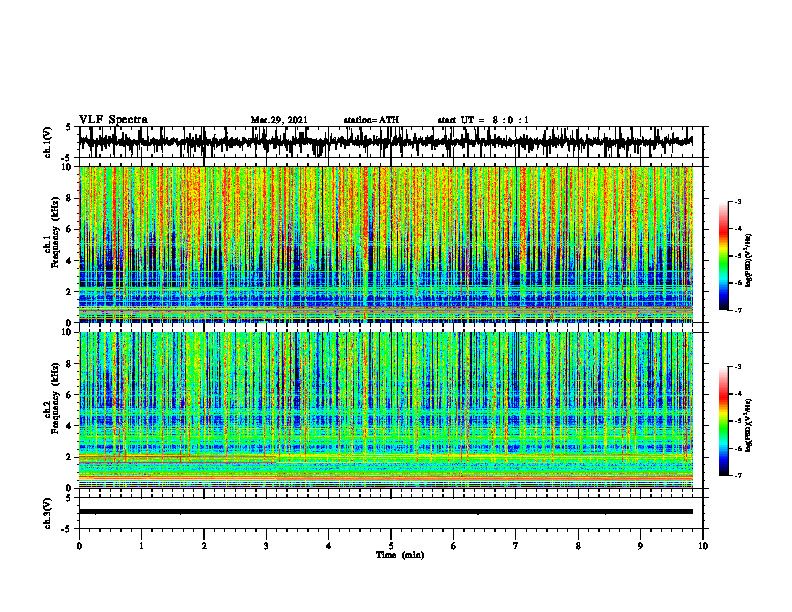Click the "Time (min)" axis label
The width and height of the screenshot is (792, 612).
(400, 555)
